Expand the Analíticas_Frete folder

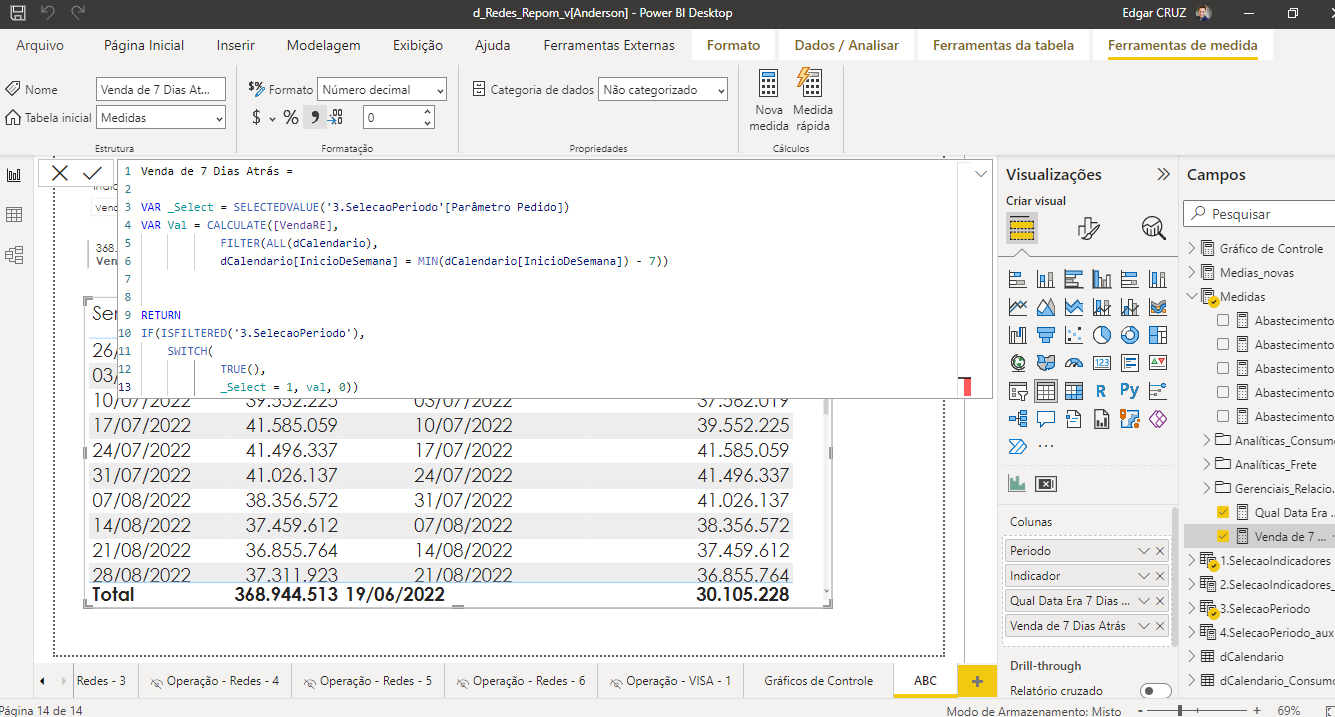point(1208,464)
